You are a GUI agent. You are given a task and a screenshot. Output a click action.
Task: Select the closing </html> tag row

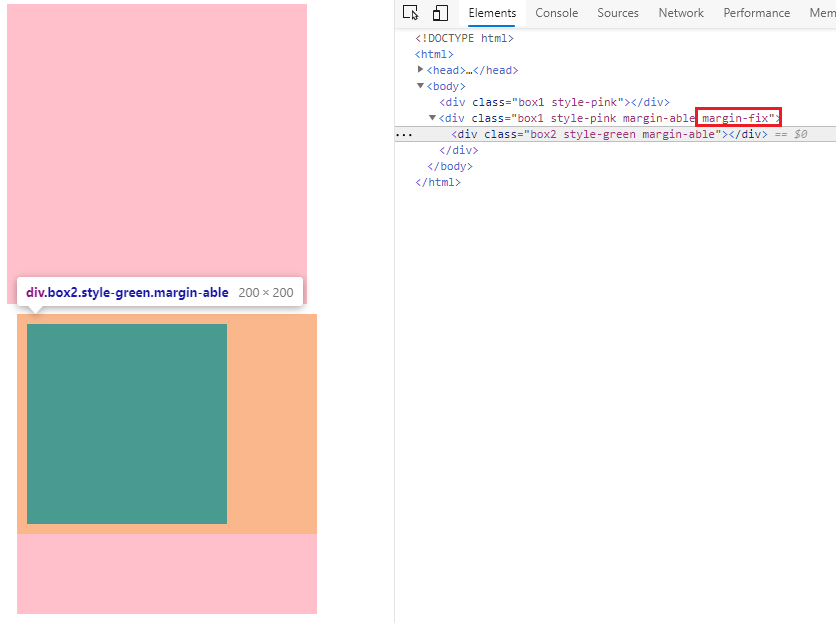[438, 182]
